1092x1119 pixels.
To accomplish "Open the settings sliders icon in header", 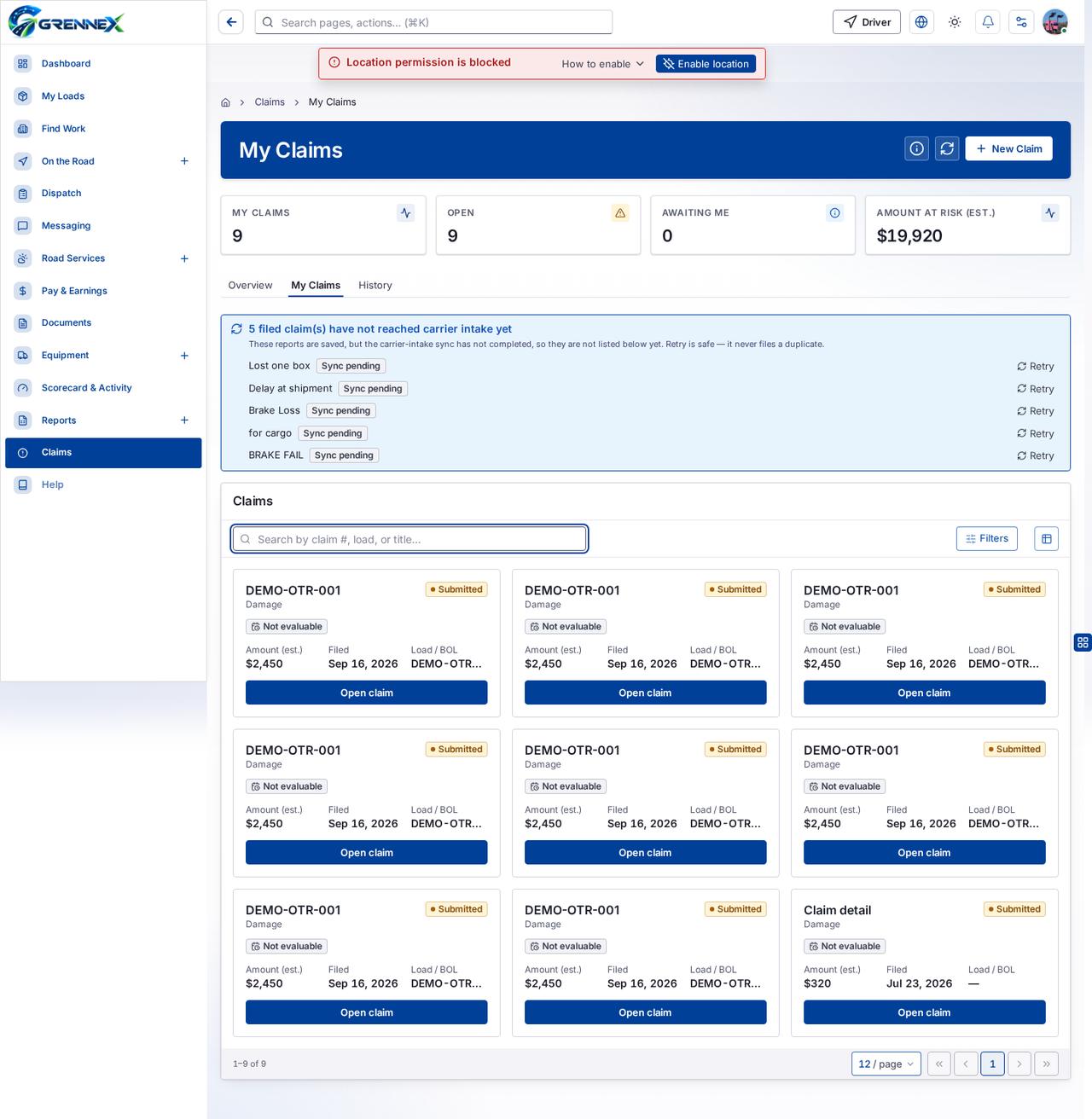I will pos(1021,22).
